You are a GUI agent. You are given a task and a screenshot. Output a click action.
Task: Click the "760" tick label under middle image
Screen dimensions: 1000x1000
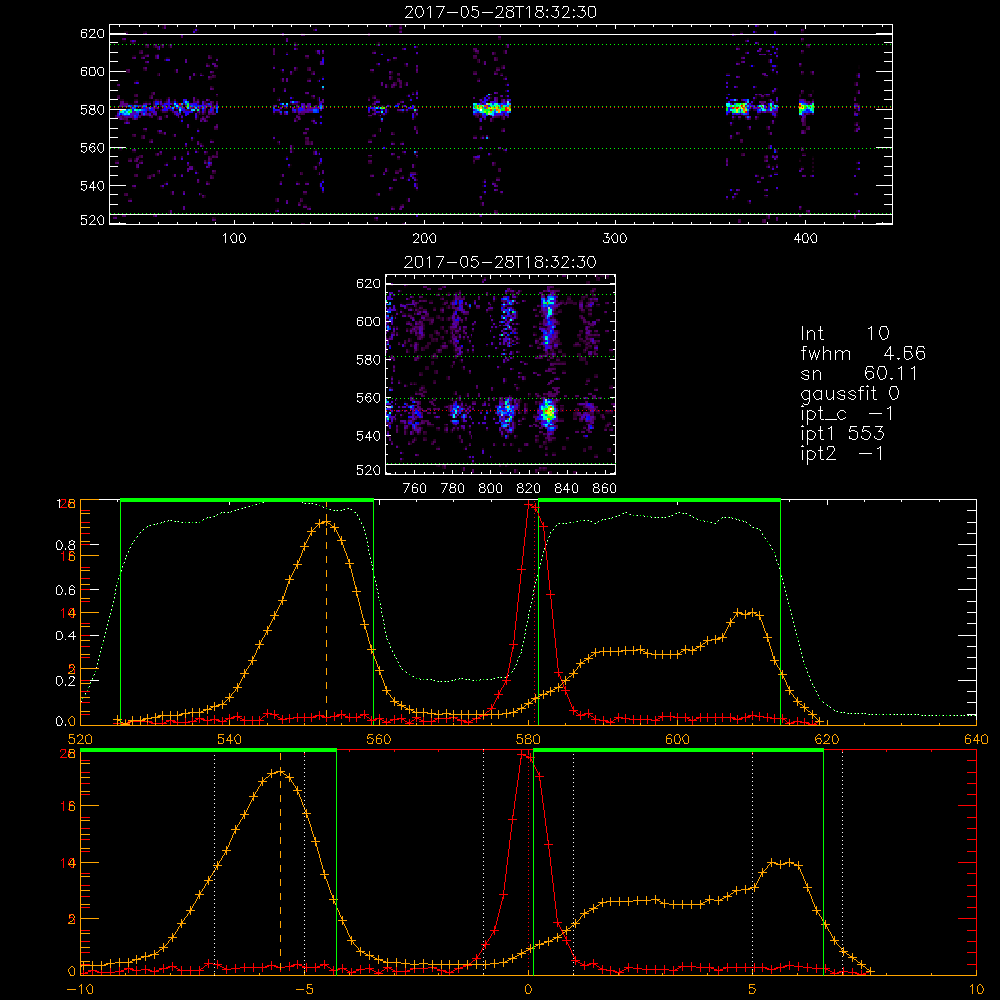(x=415, y=489)
